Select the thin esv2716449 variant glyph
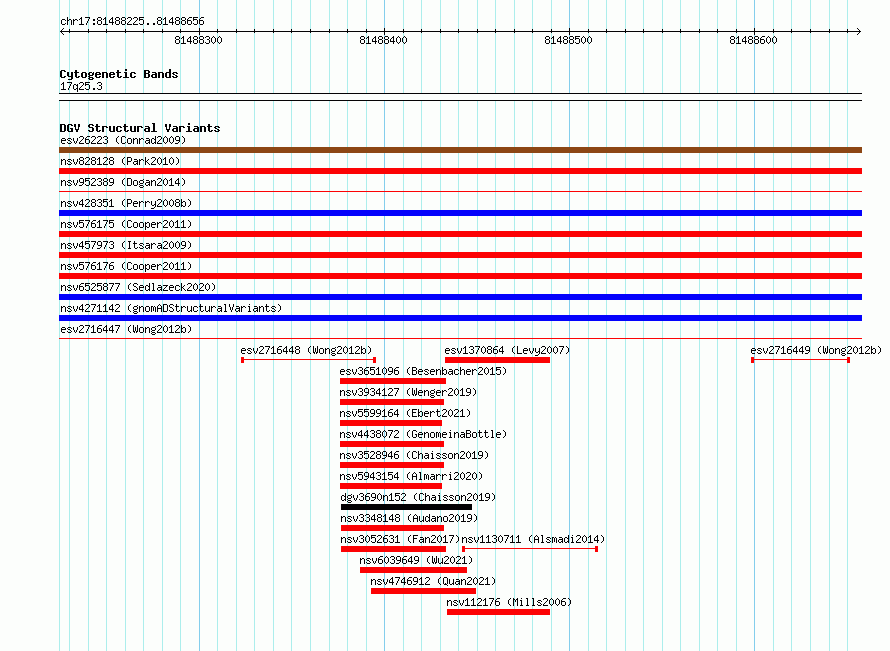The height and width of the screenshot is (651, 890). tap(800, 360)
